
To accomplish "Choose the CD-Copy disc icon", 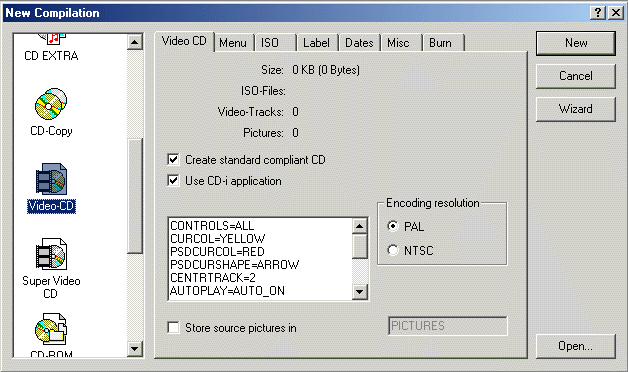I will (51, 104).
